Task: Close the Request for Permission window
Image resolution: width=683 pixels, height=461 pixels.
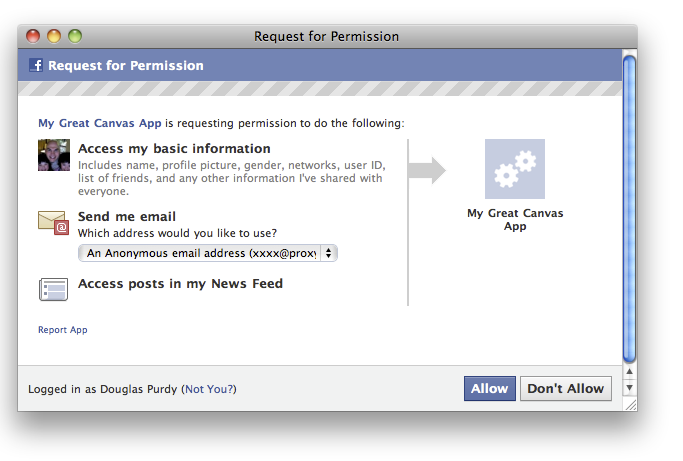Action: [x=33, y=37]
